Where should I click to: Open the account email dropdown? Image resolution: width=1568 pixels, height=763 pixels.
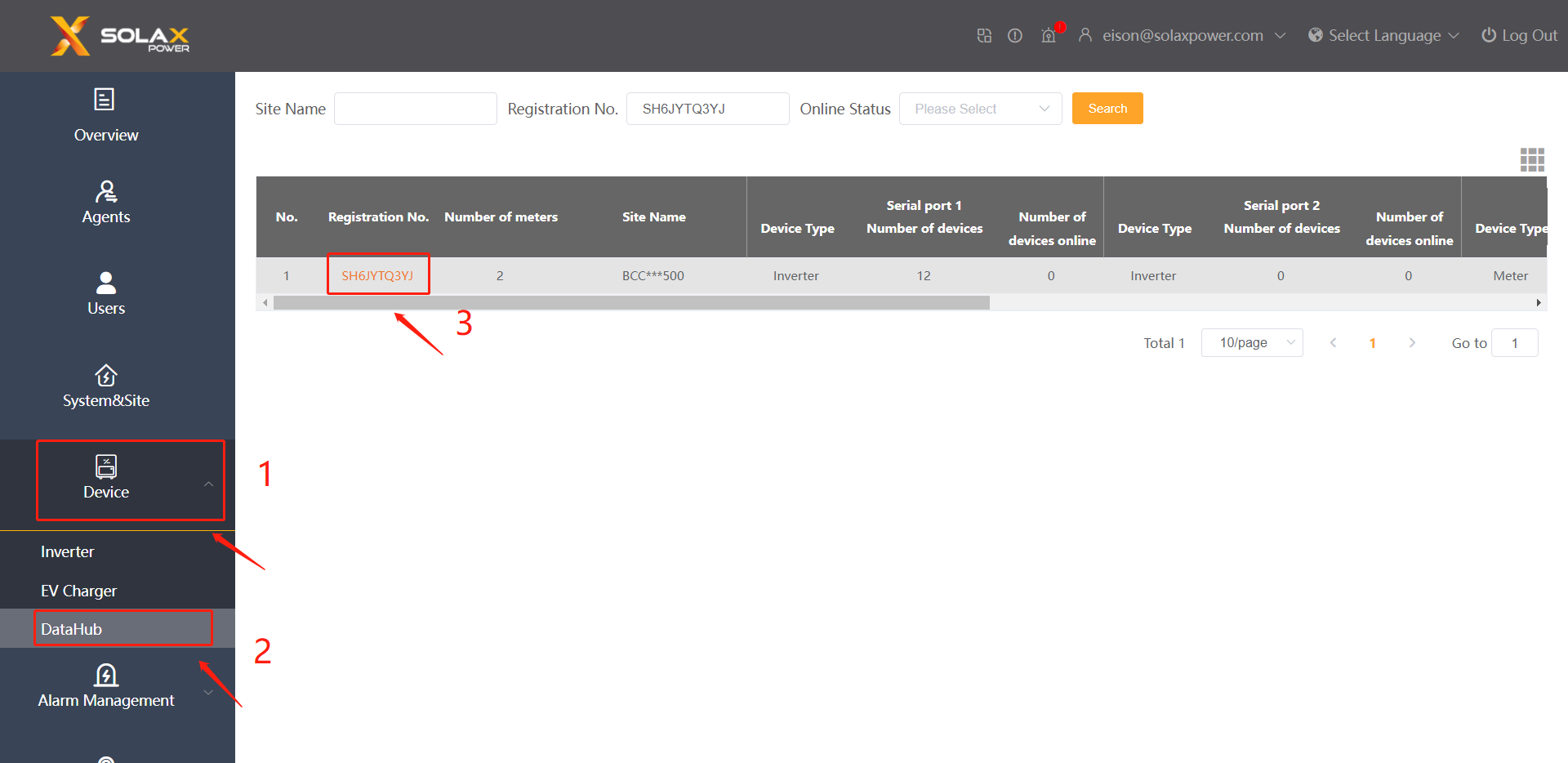[x=1182, y=35]
